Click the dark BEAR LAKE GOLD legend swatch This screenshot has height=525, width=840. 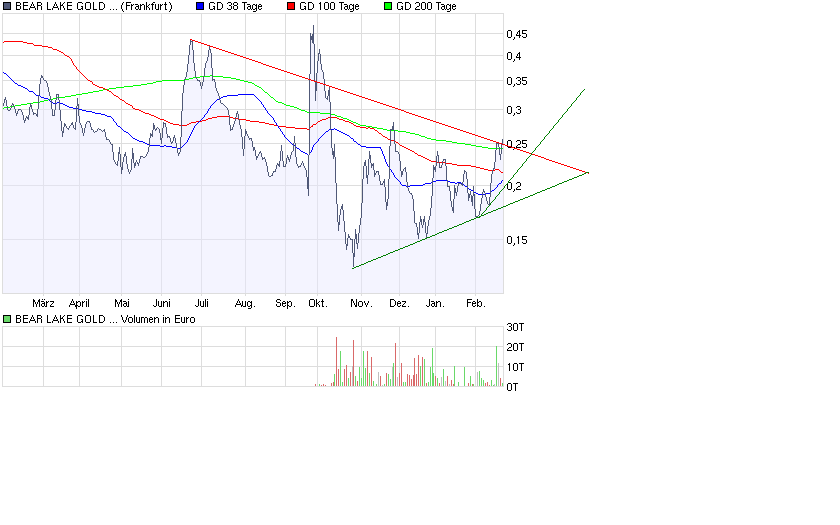click(x=7, y=6)
